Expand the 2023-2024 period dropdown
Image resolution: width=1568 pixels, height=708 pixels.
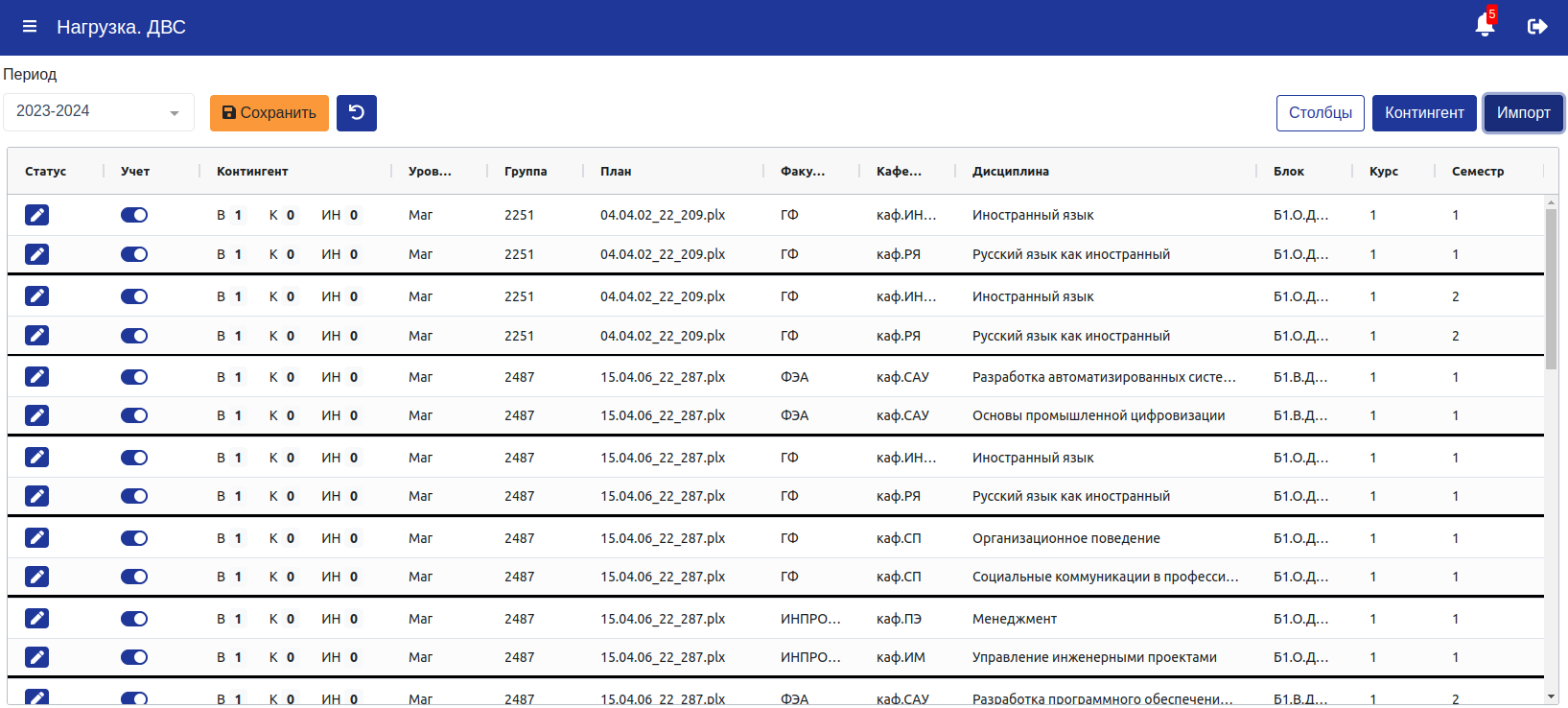coord(99,112)
